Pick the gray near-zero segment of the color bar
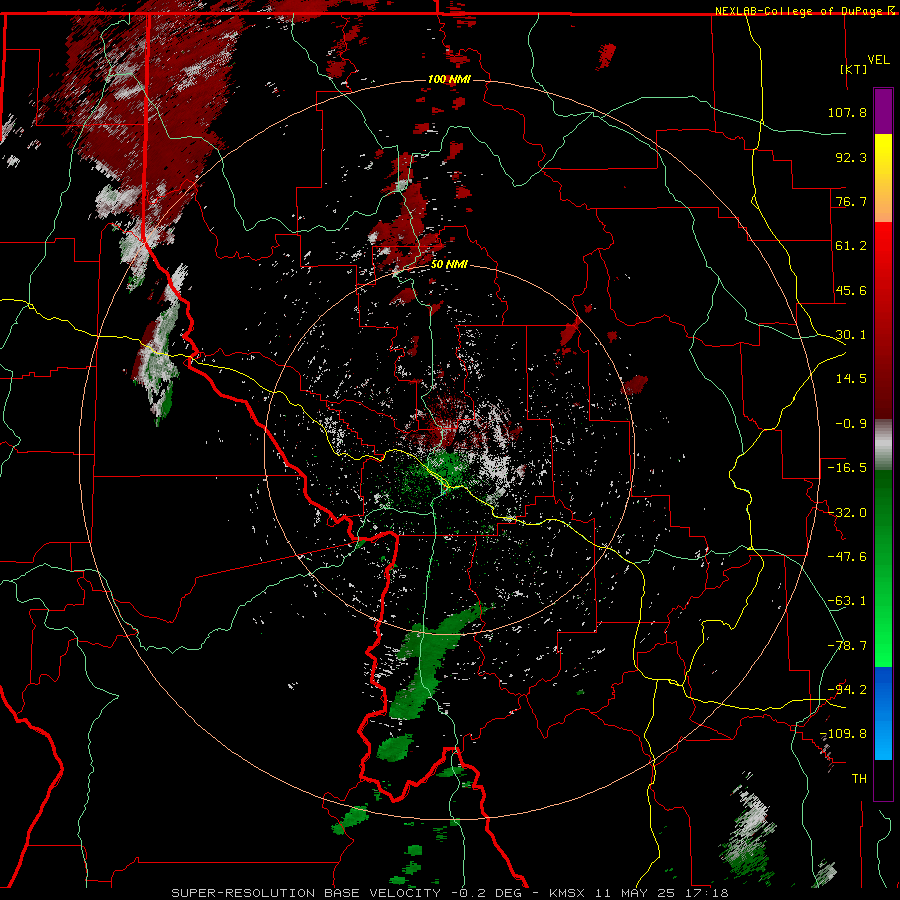900x900 pixels. pyautogui.click(x=883, y=445)
